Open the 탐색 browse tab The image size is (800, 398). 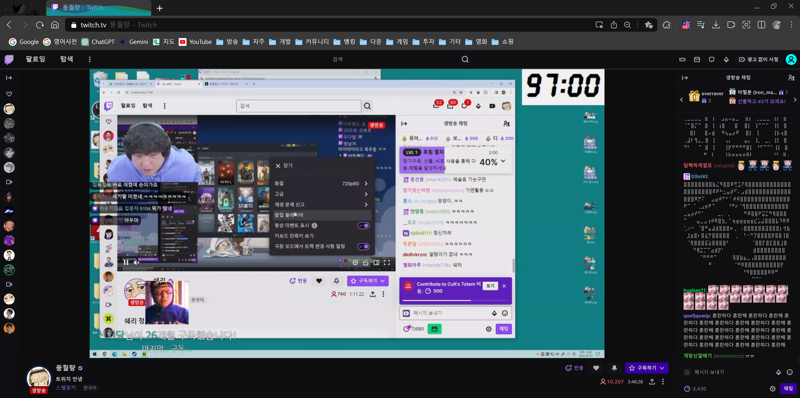click(x=67, y=59)
